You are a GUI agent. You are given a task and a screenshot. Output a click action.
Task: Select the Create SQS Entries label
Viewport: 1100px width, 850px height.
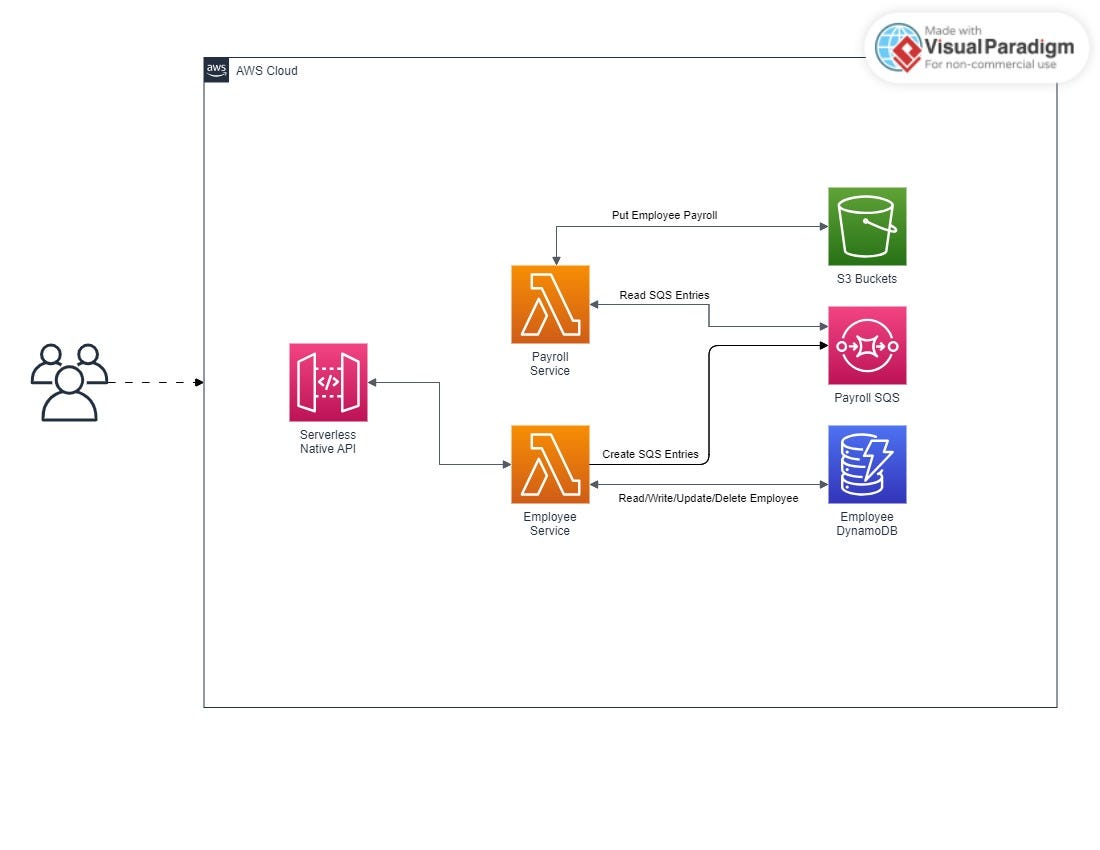650,454
